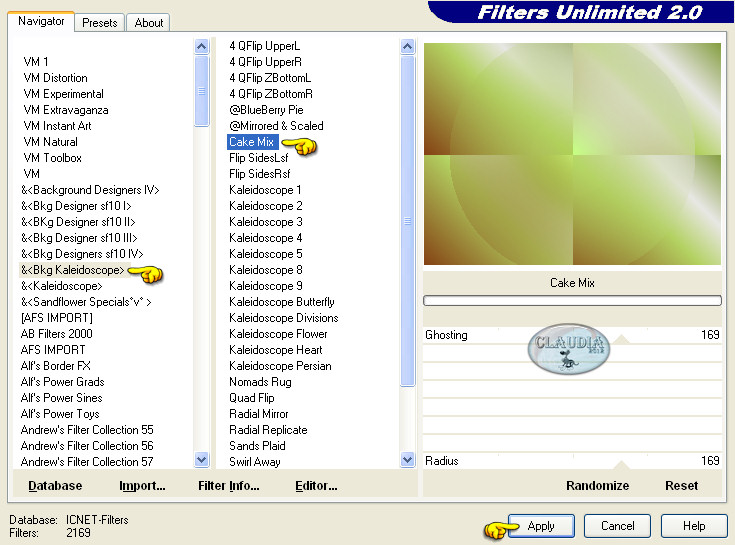Select the Kaleidoscope 9 filter
This screenshot has width=735, height=545.
coord(265,286)
